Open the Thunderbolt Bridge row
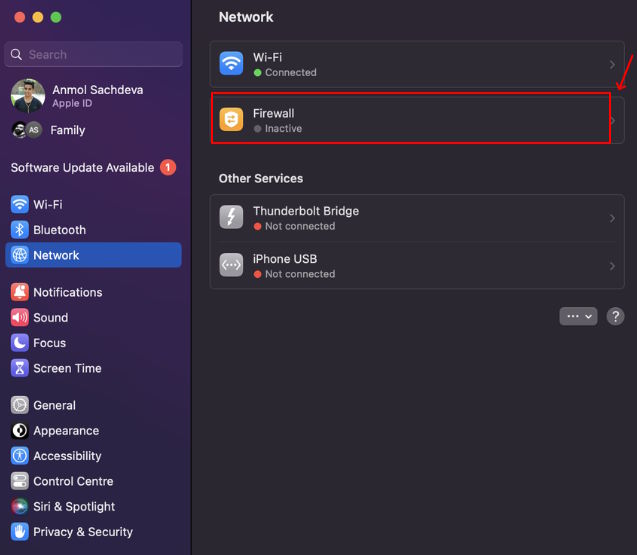637x555 pixels. pyautogui.click(x=417, y=218)
